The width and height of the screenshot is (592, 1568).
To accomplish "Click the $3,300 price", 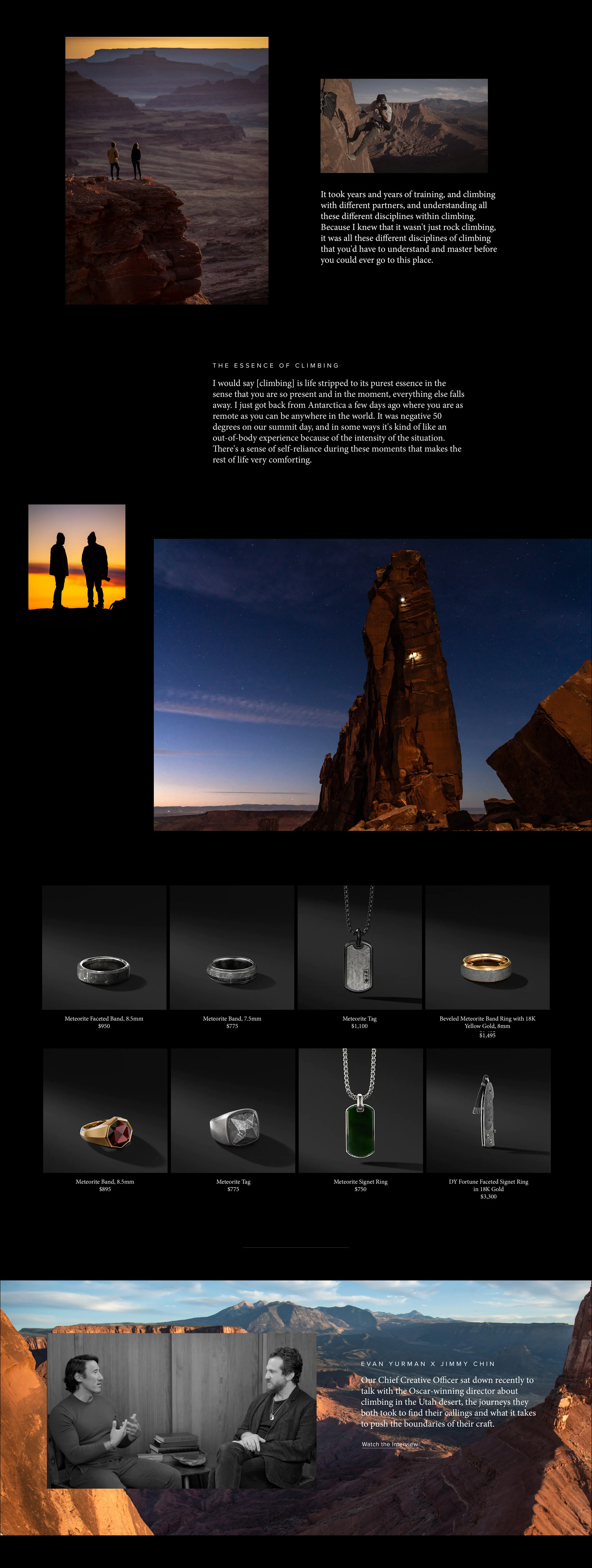I will [x=489, y=1196].
